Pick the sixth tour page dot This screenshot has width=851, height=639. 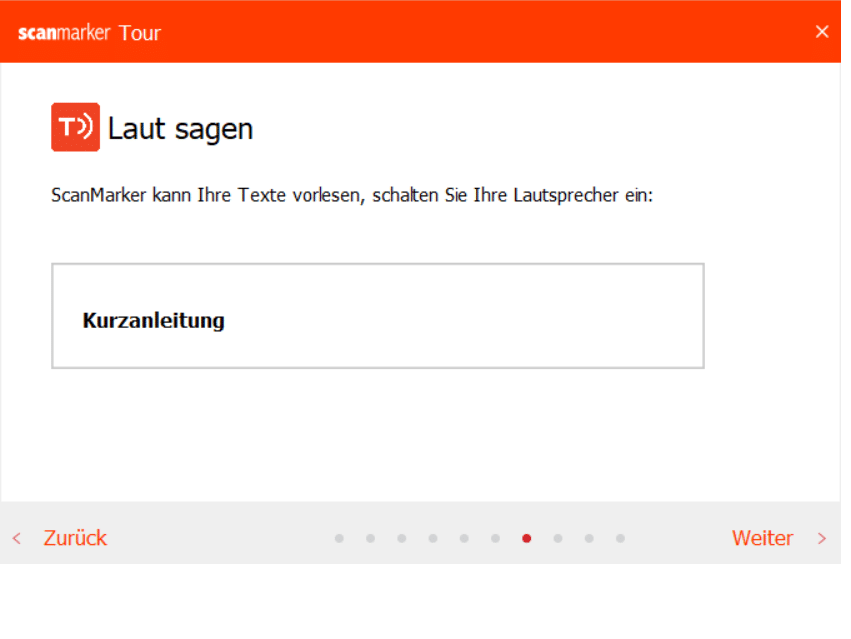495,538
